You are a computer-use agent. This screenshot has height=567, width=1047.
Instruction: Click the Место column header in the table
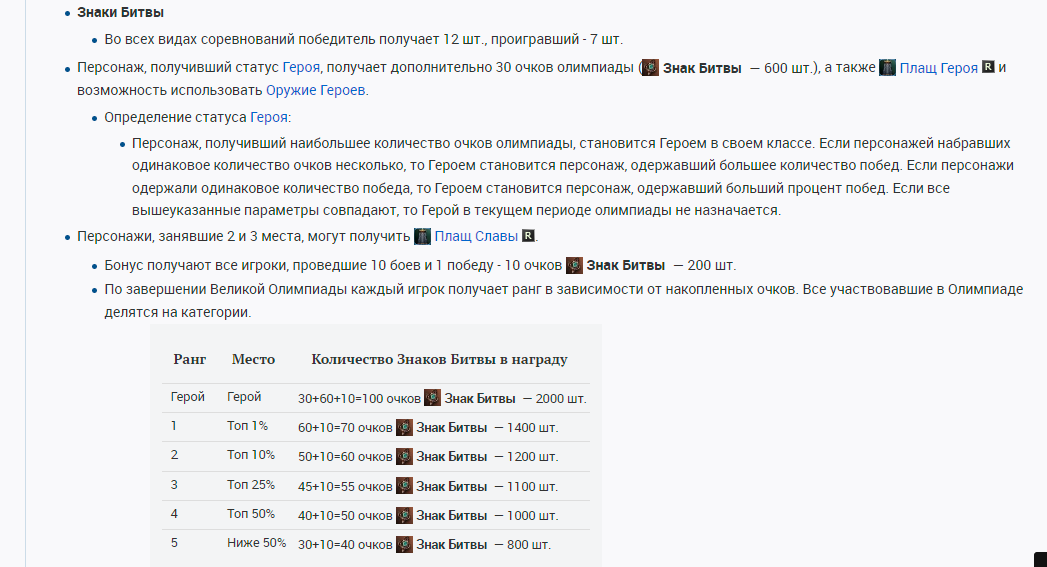(x=253, y=359)
